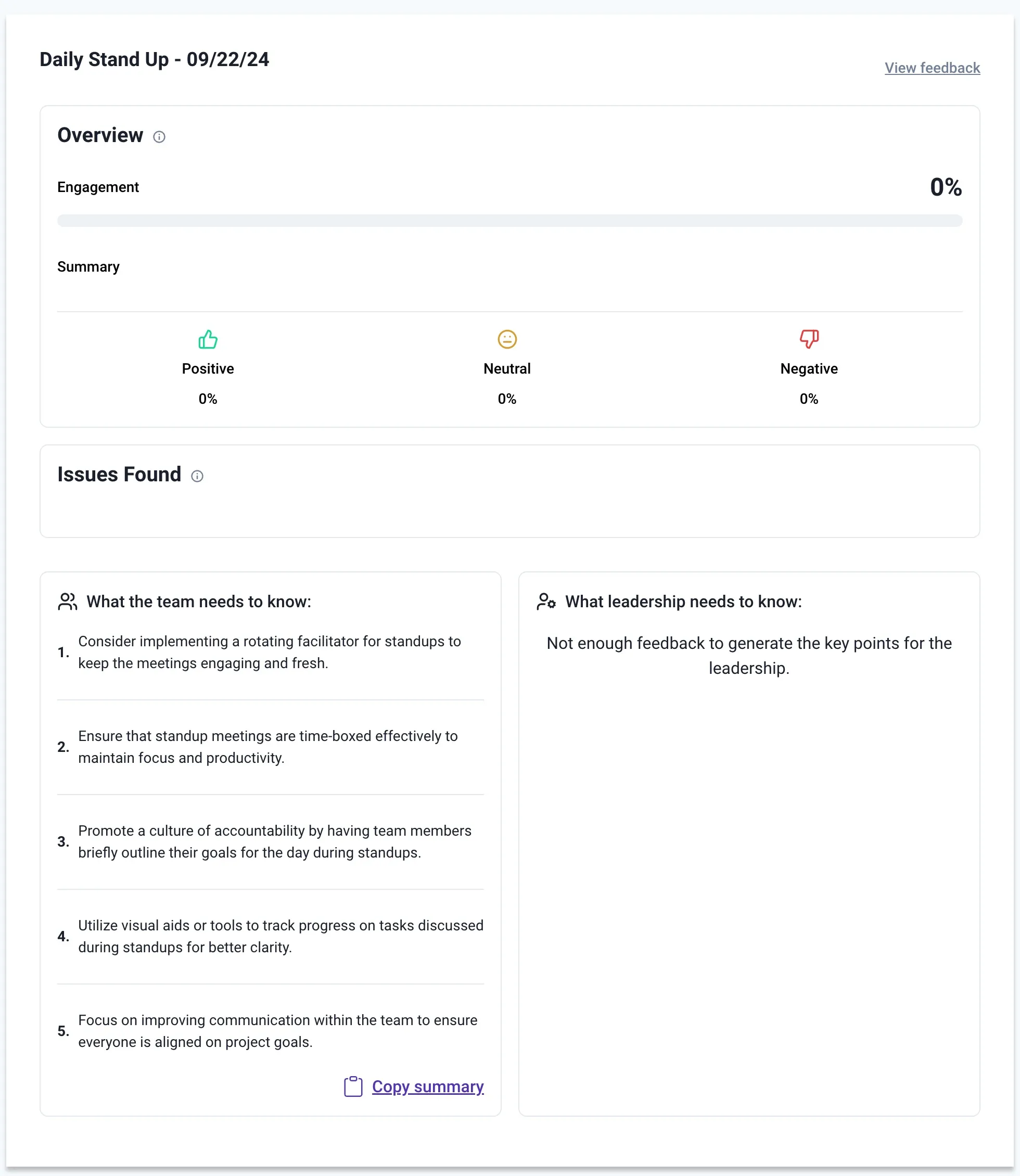Click the culture of accountability item
Image resolution: width=1020 pixels, height=1176 pixels.
[274, 841]
